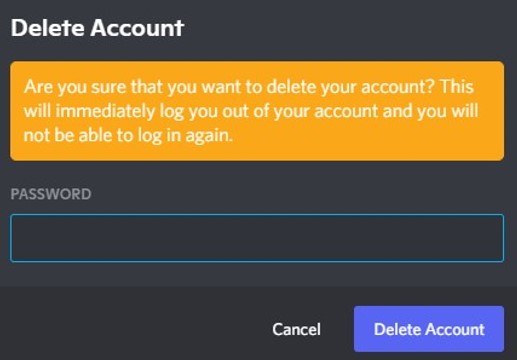Screen dimensions: 517x360
Task: Activate the field below the PASSWORD label
Action: tap(257, 238)
